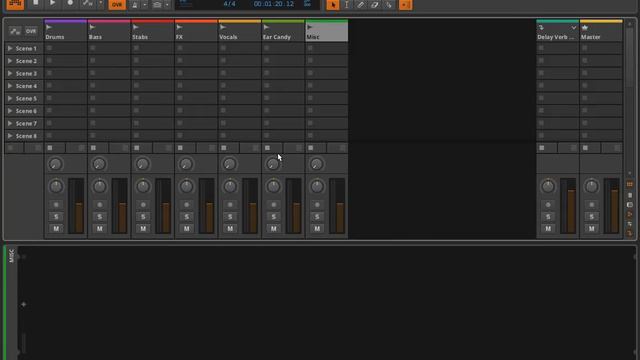Click the metronome icon in toolbar
The width and height of the screenshot is (640, 360).
pos(135,4)
